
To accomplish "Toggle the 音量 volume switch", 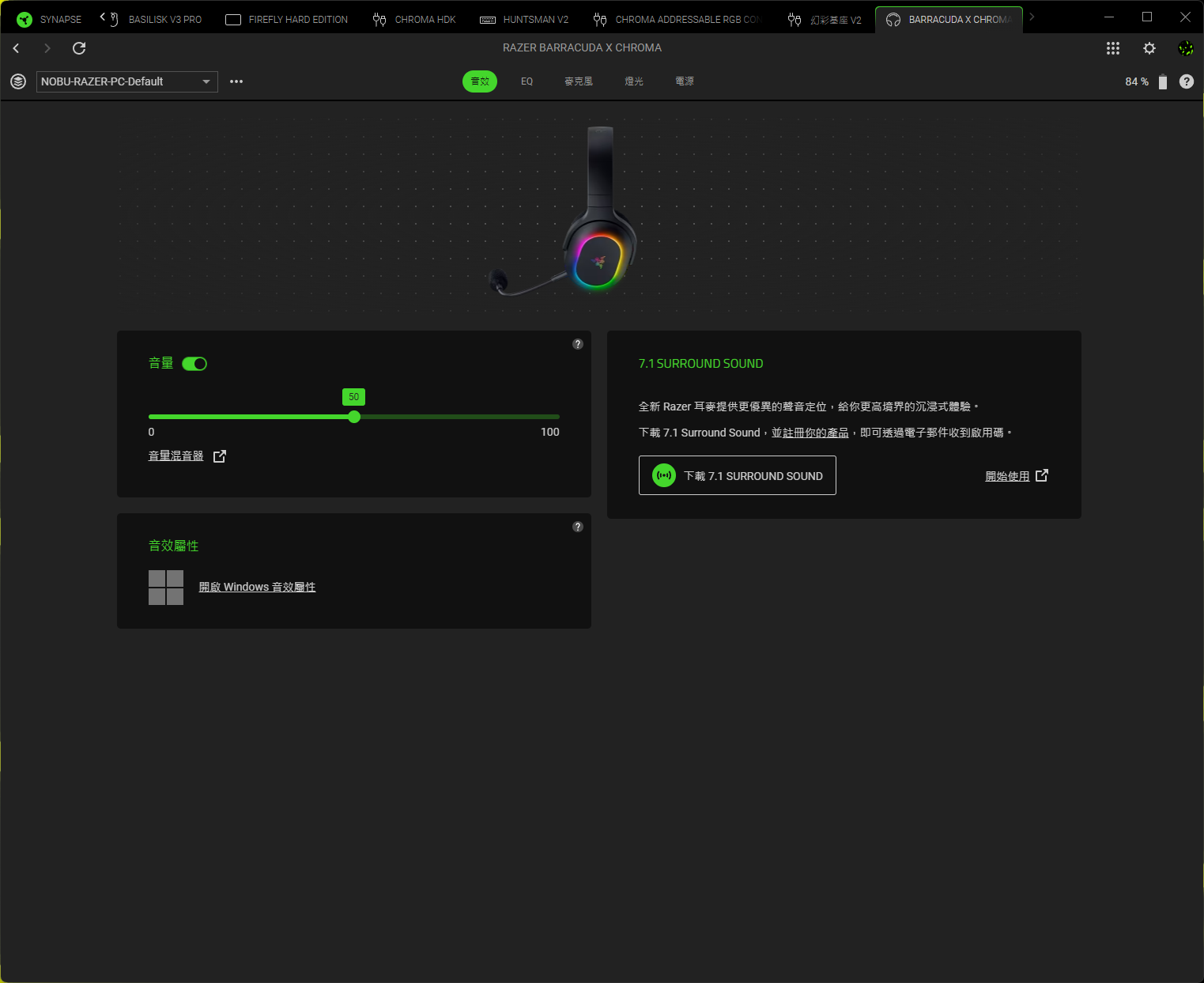I will click(194, 364).
